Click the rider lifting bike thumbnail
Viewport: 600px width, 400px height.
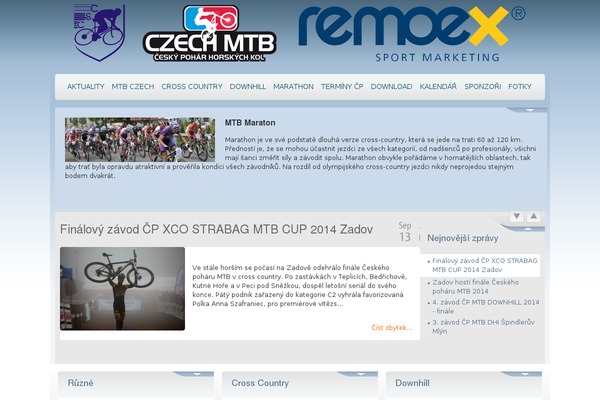coord(122,289)
